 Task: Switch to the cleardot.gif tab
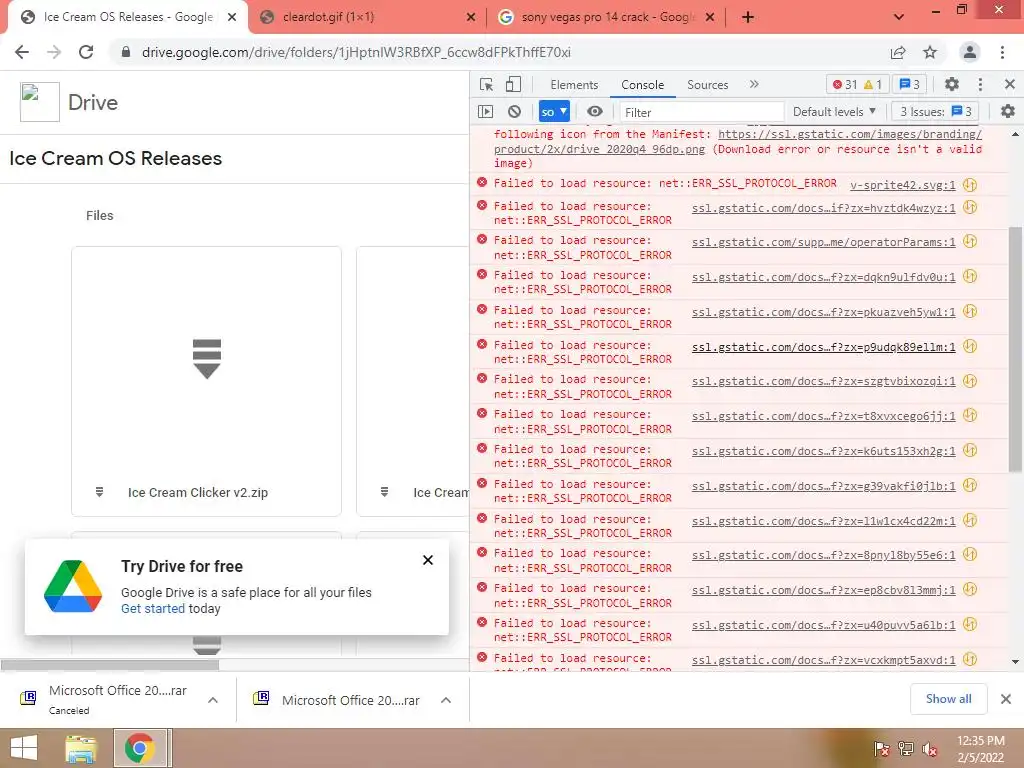tap(328, 17)
